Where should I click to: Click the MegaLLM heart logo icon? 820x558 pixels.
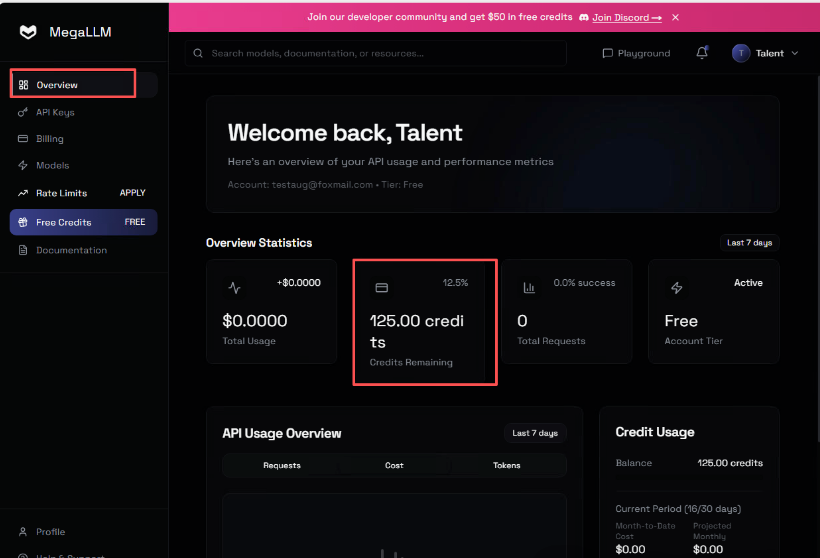(x=28, y=32)
